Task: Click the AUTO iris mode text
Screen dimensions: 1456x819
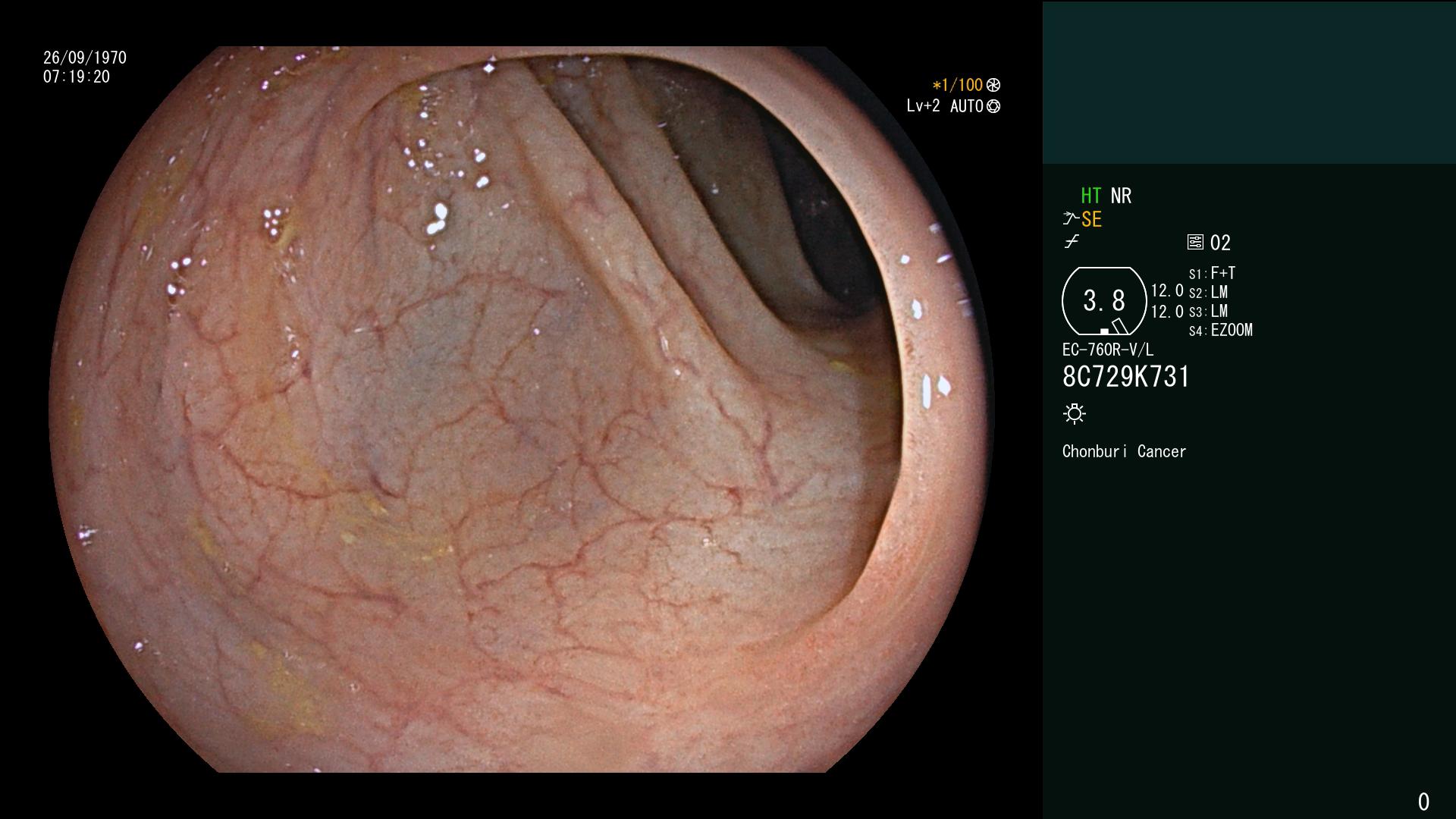Action: tap(966, 106)
